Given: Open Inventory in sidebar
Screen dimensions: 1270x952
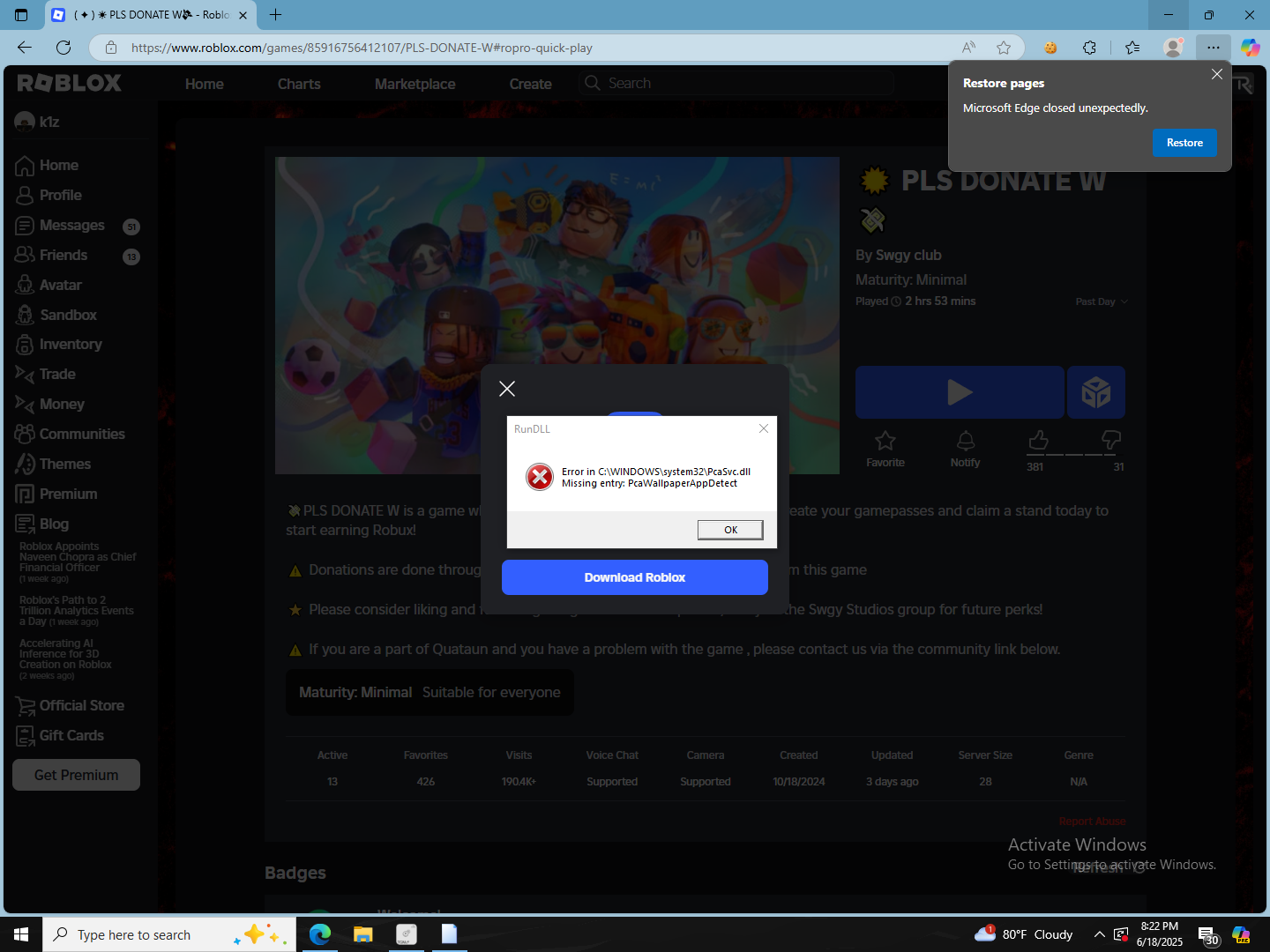Looking at the screenshot, I should 59,344.
